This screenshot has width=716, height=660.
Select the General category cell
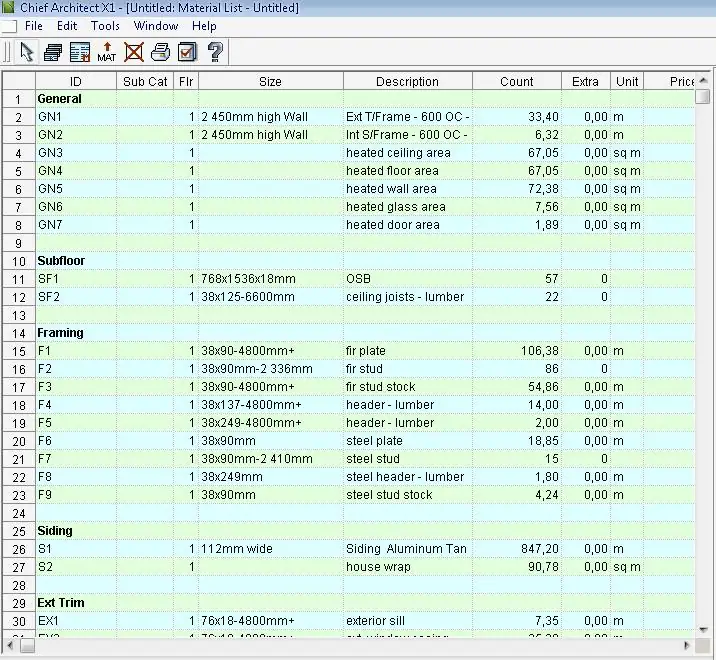coord(76,99)
